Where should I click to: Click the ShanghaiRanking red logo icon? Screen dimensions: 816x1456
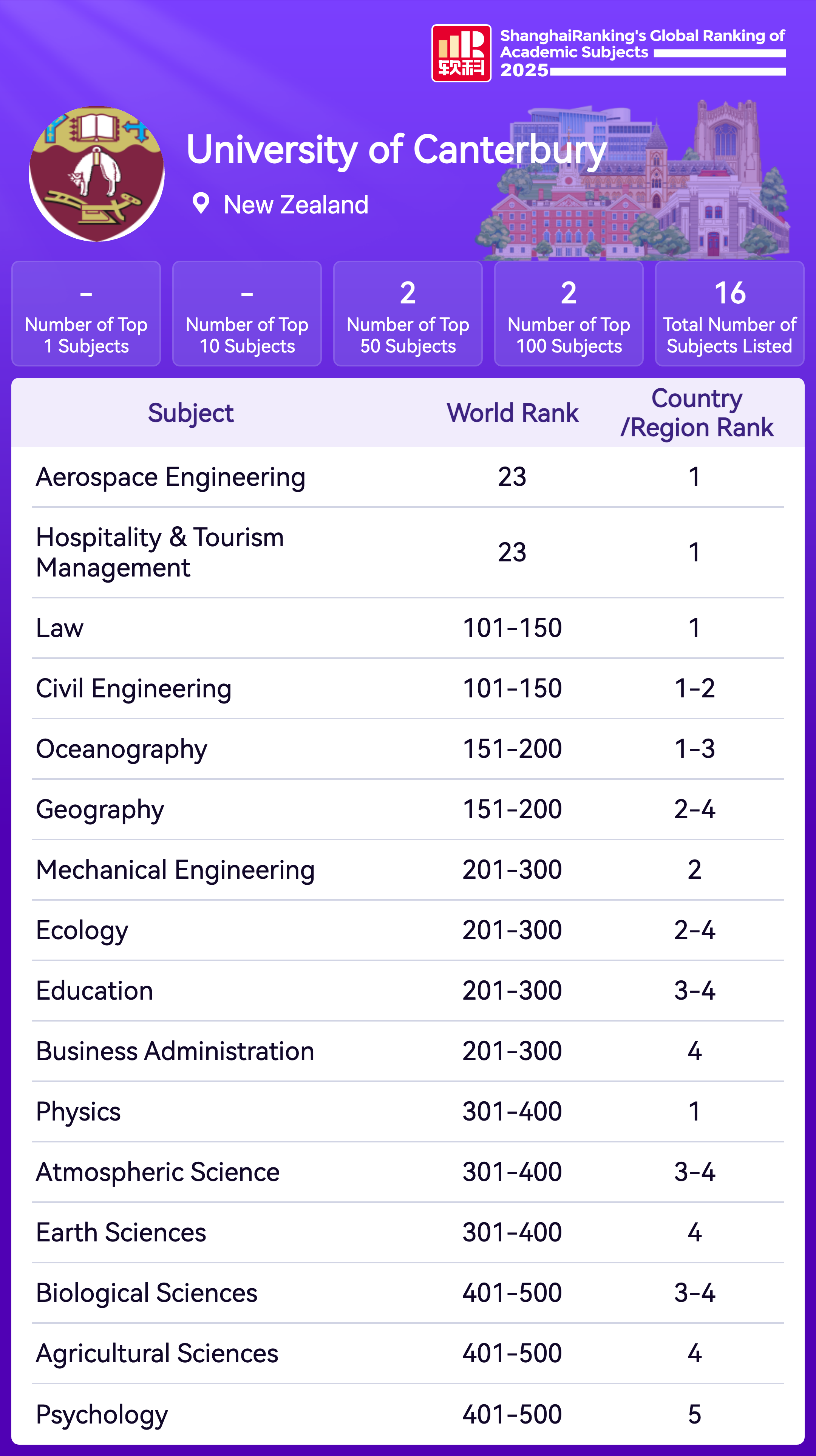tap(461, 54)
